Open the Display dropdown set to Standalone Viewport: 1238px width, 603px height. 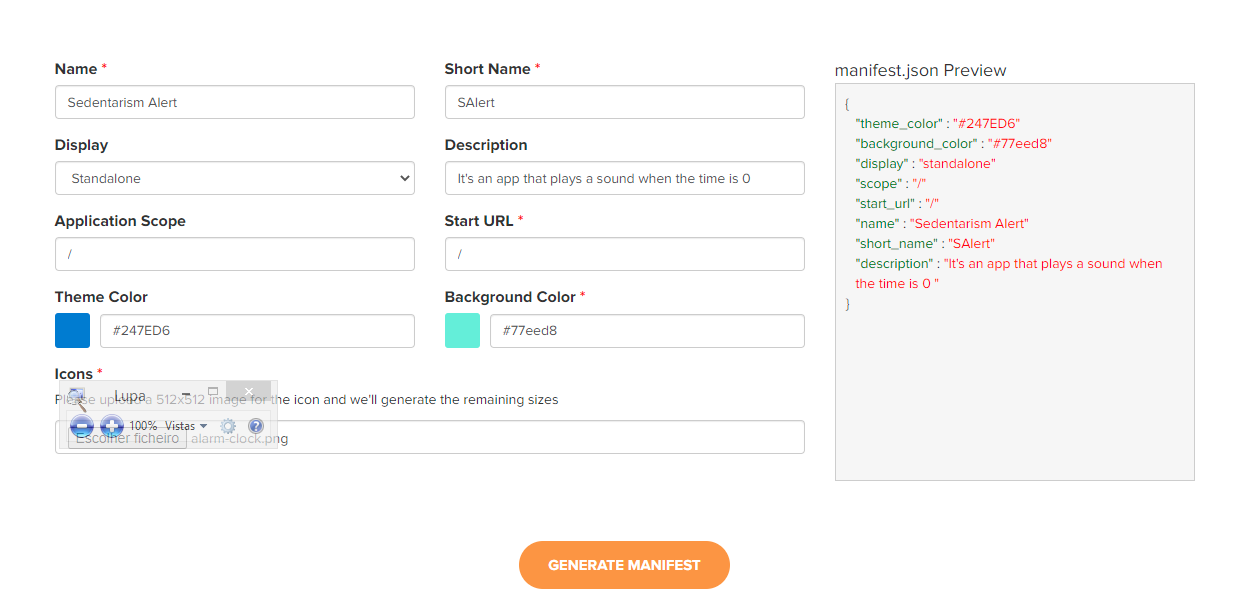pyautogui.click(x=235, y=178)
